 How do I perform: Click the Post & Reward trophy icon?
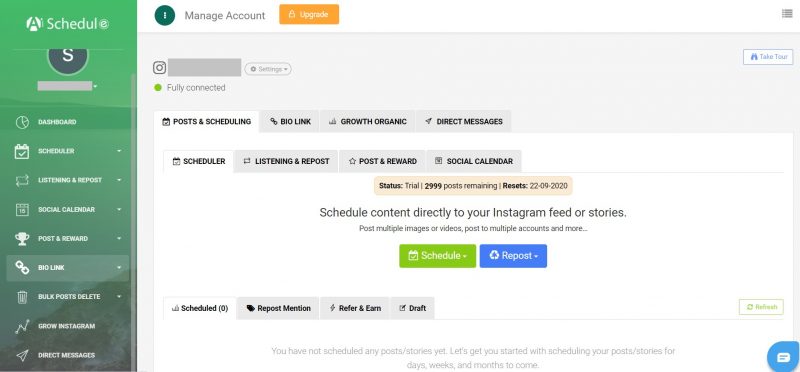pyautogui.click(x=22, y=239)
